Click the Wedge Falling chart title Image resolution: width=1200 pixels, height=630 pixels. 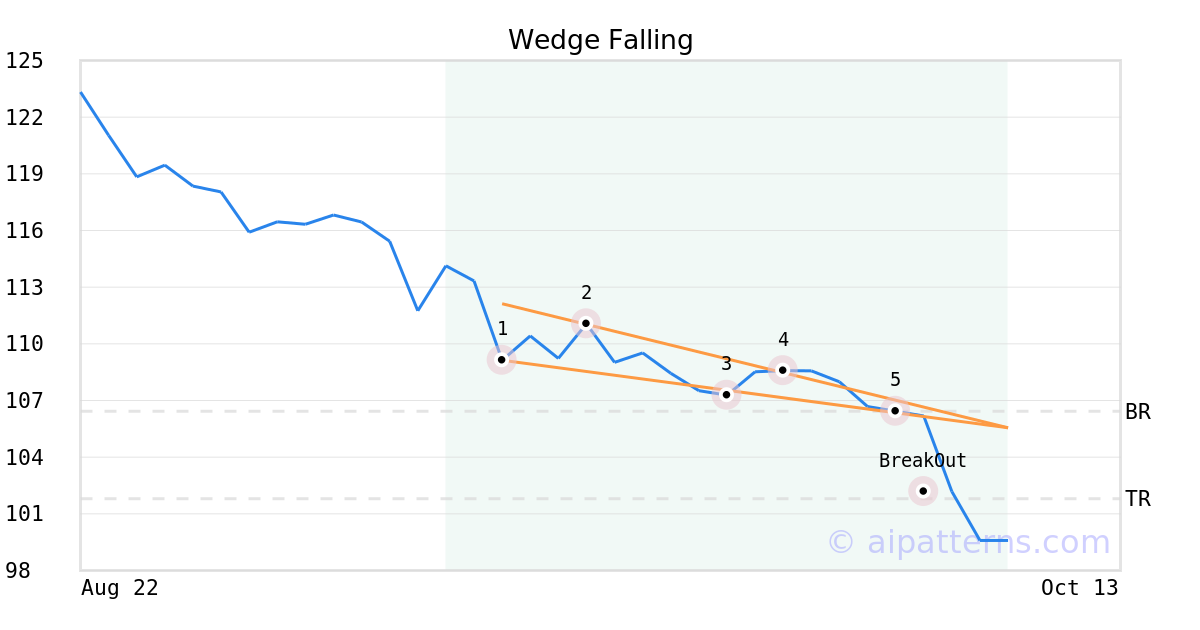(600, 40)
